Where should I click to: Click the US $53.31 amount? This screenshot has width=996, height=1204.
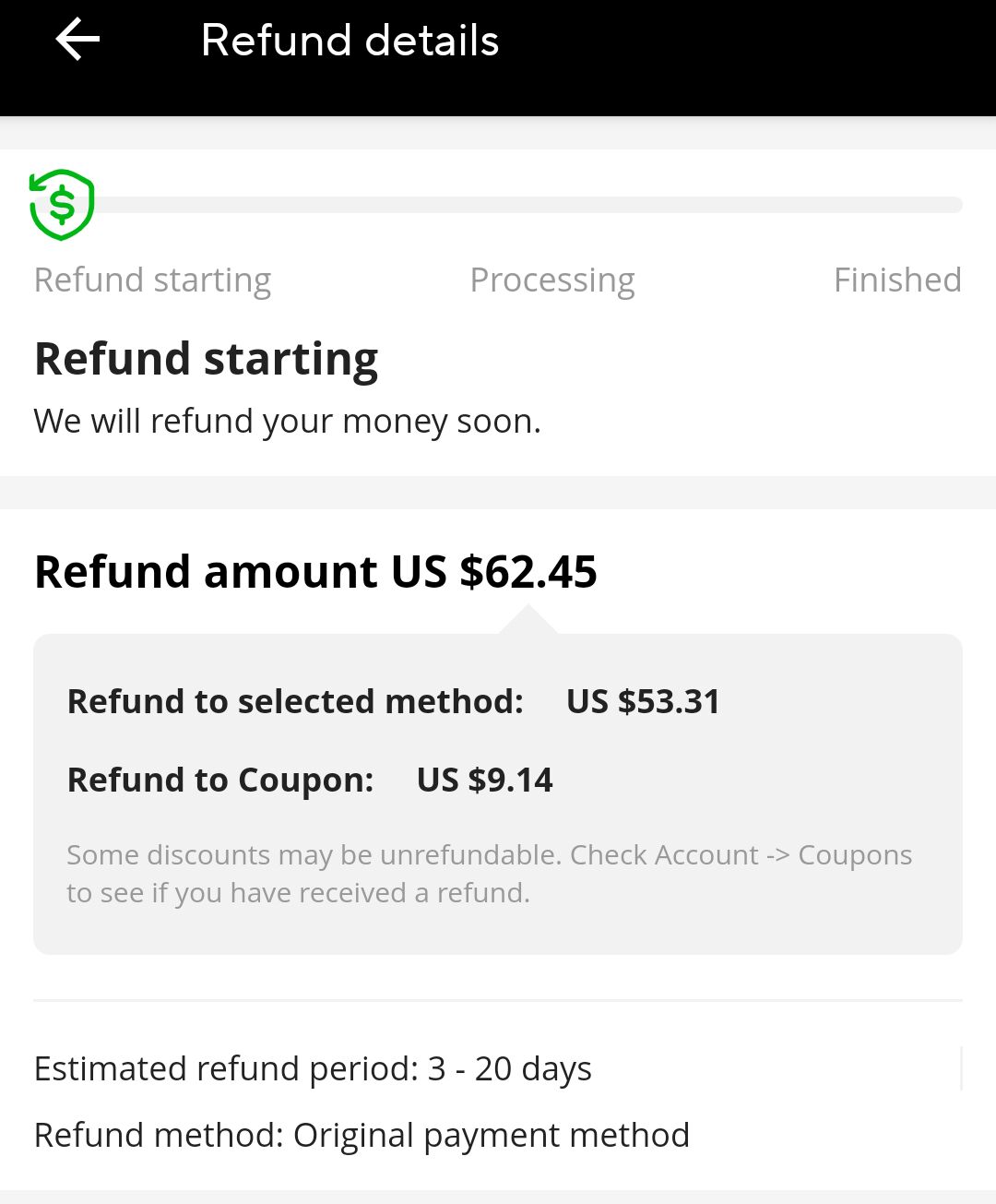click(x=643, y=701)
